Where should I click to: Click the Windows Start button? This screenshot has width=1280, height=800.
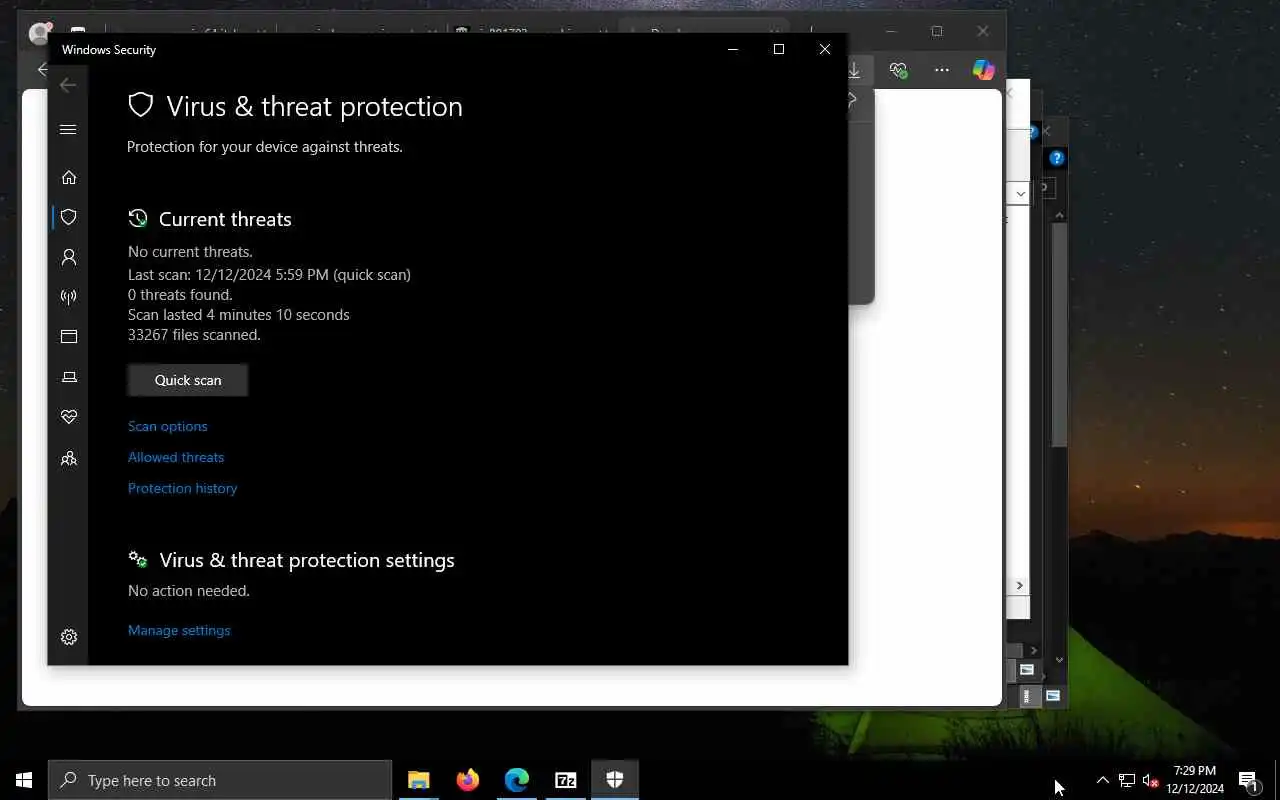coord(24,780)
